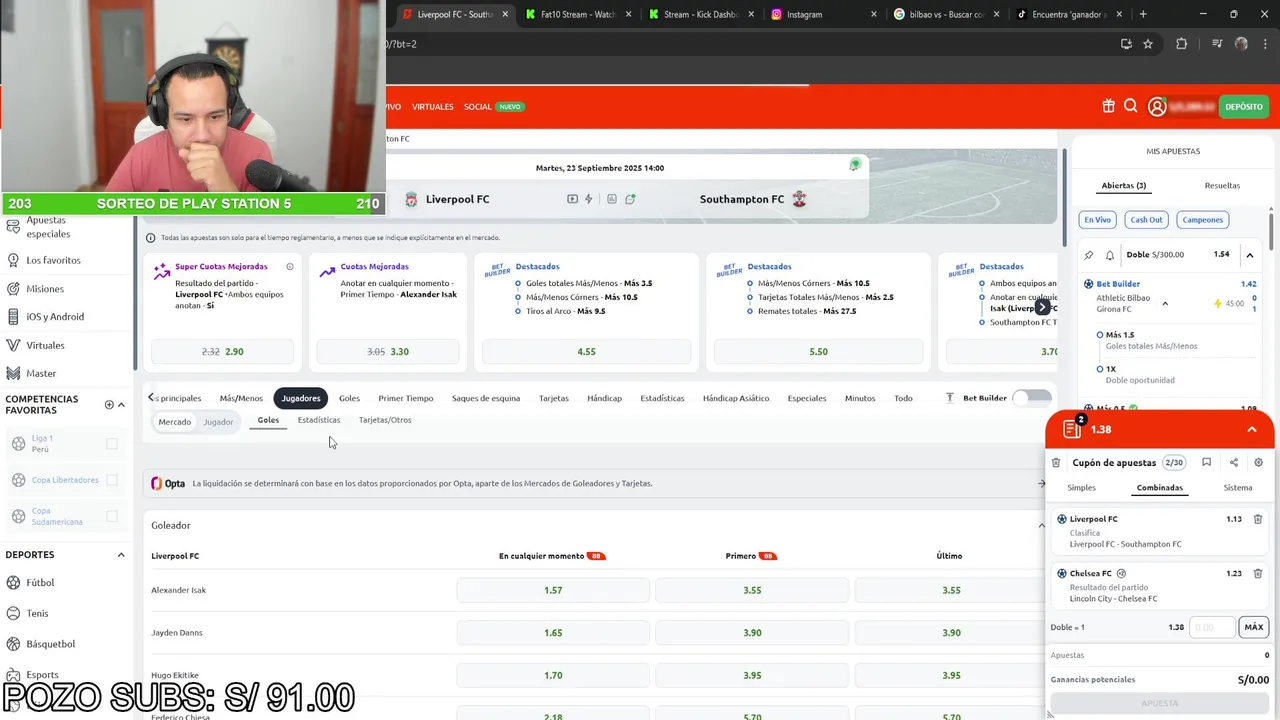The image size is (1280, 720).
Task: Filter open bets by En Vivo
Action: point(1097,220)
